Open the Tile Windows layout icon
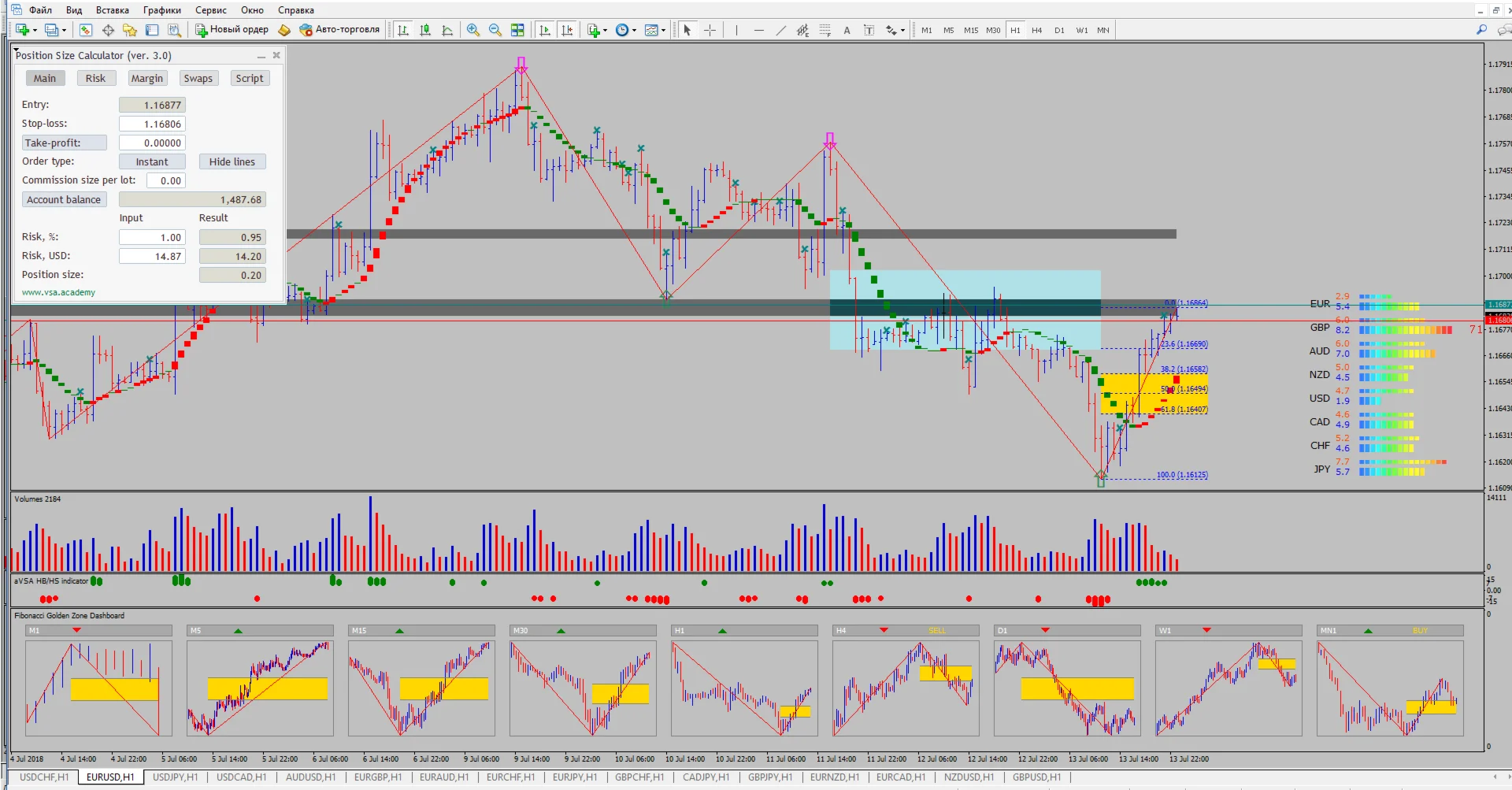The image size is (1512, 790). pyautogui.click(x=517, y=30)
